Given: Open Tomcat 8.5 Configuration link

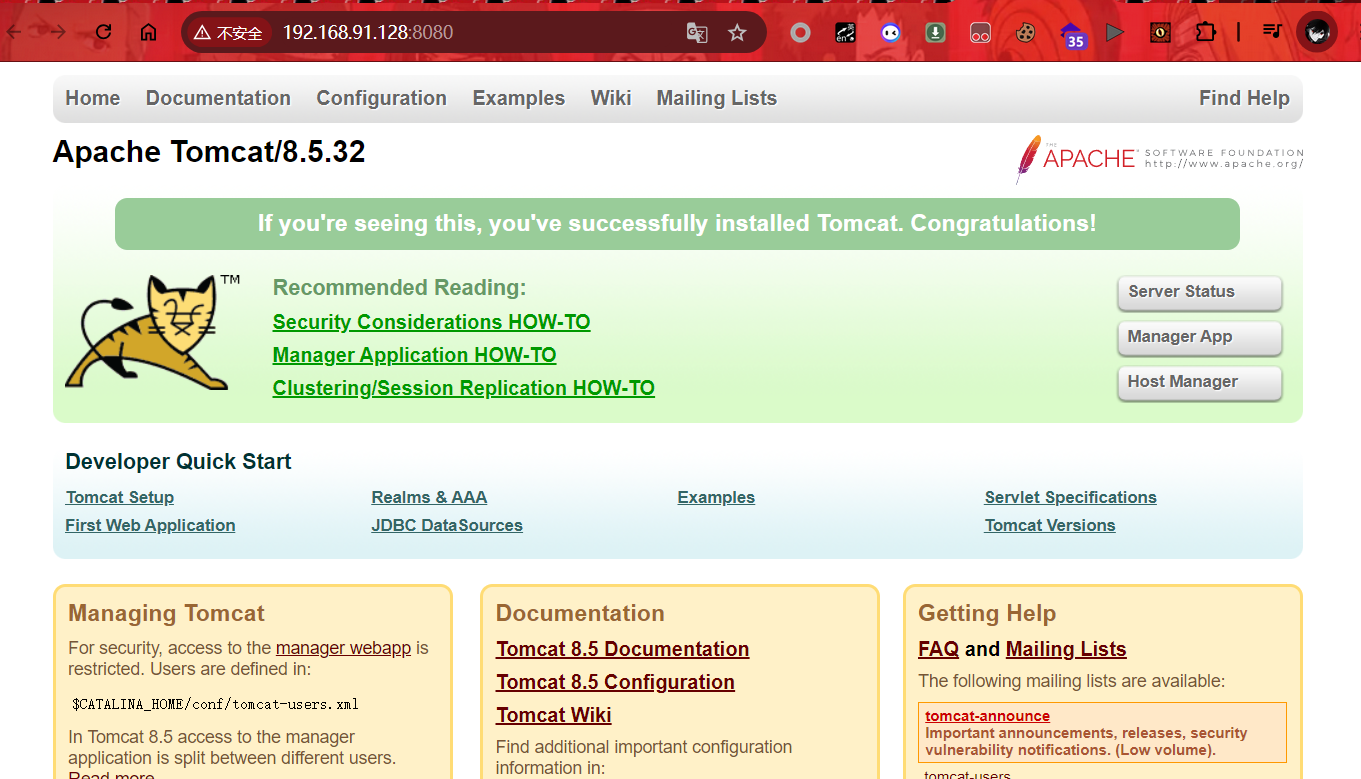Looking at the screenshot, I should (x=615, y=682).
